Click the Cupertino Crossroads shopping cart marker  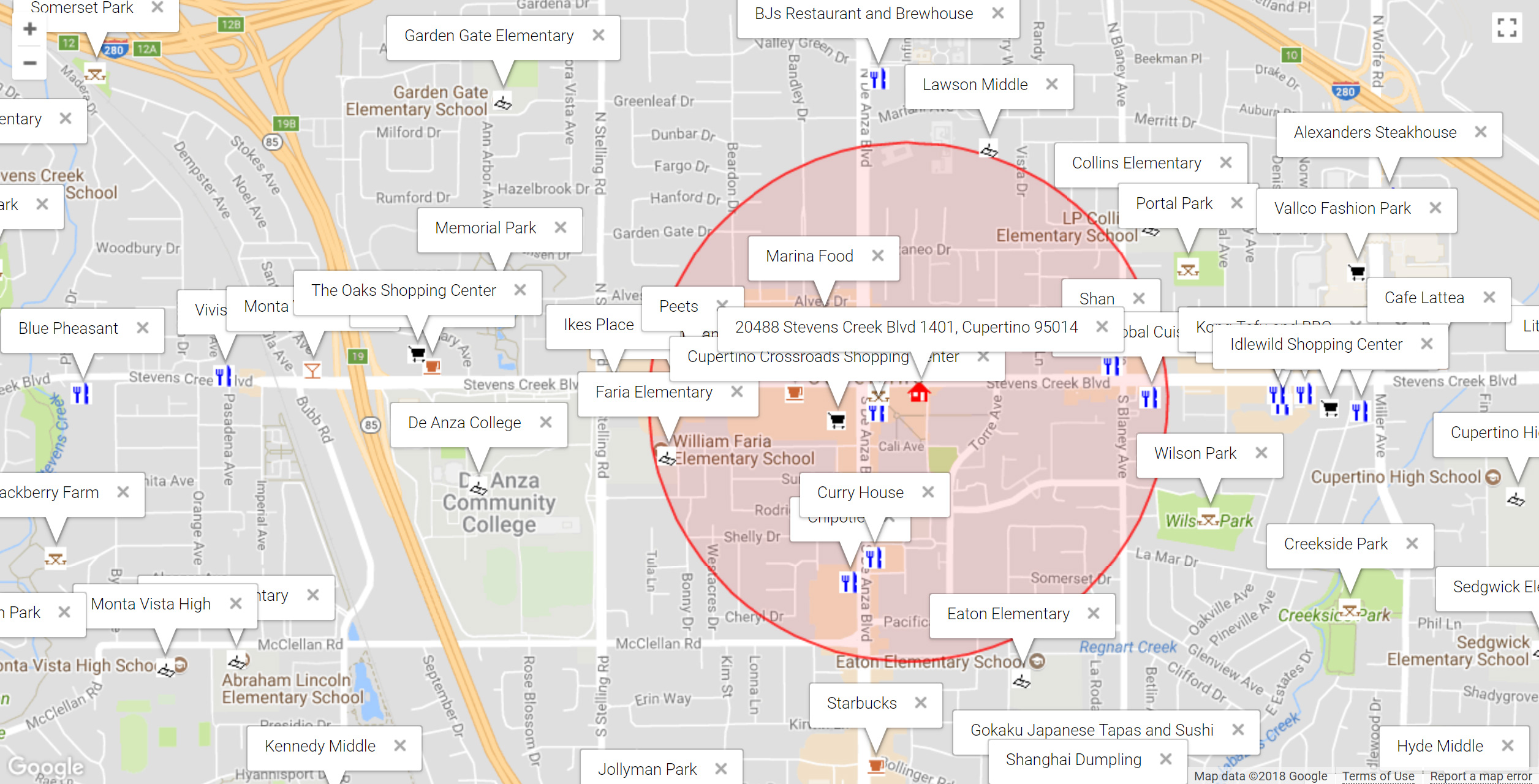(x=837, y=420)
